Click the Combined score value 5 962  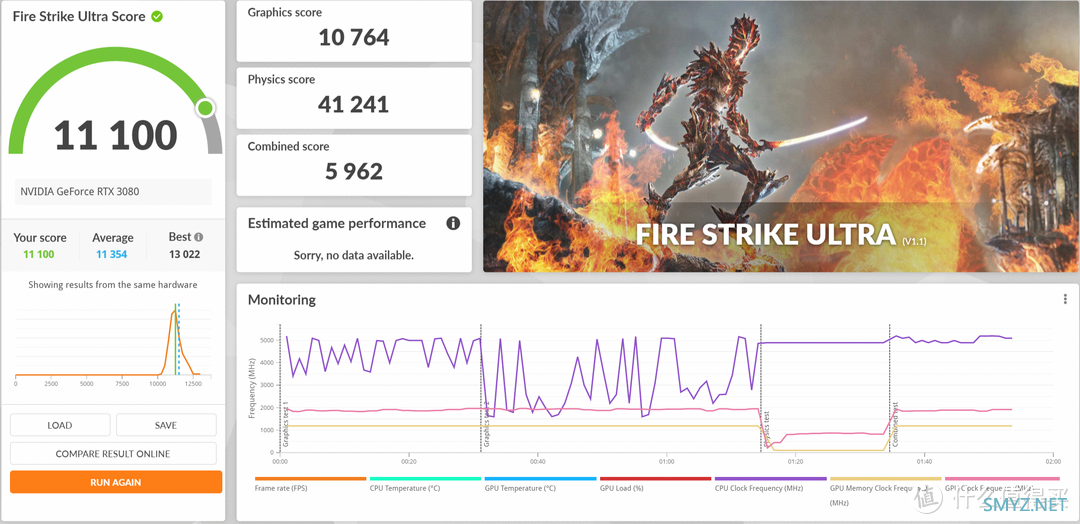click(354, 171)
